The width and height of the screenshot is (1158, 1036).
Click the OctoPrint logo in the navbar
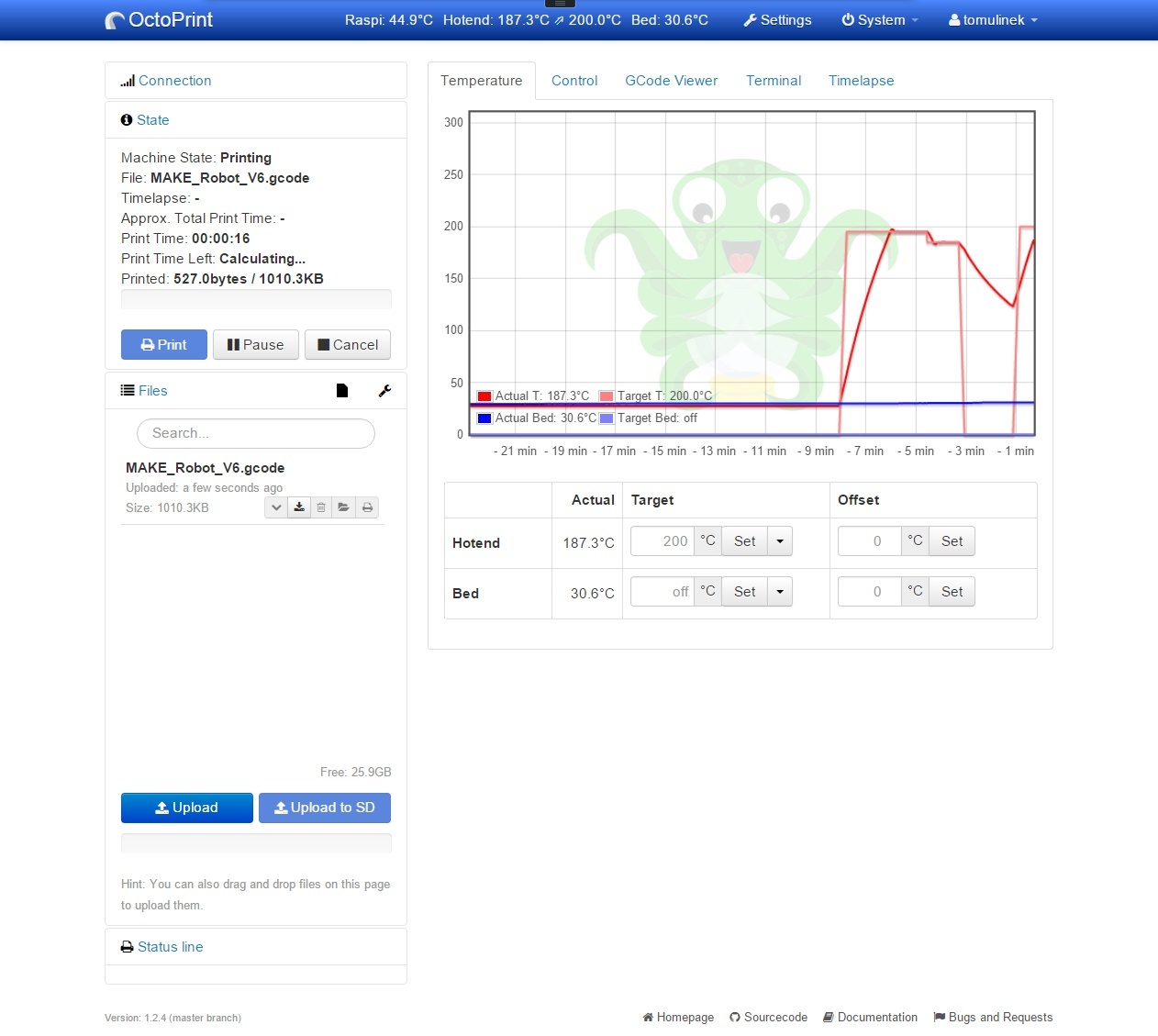pos(160,20)
